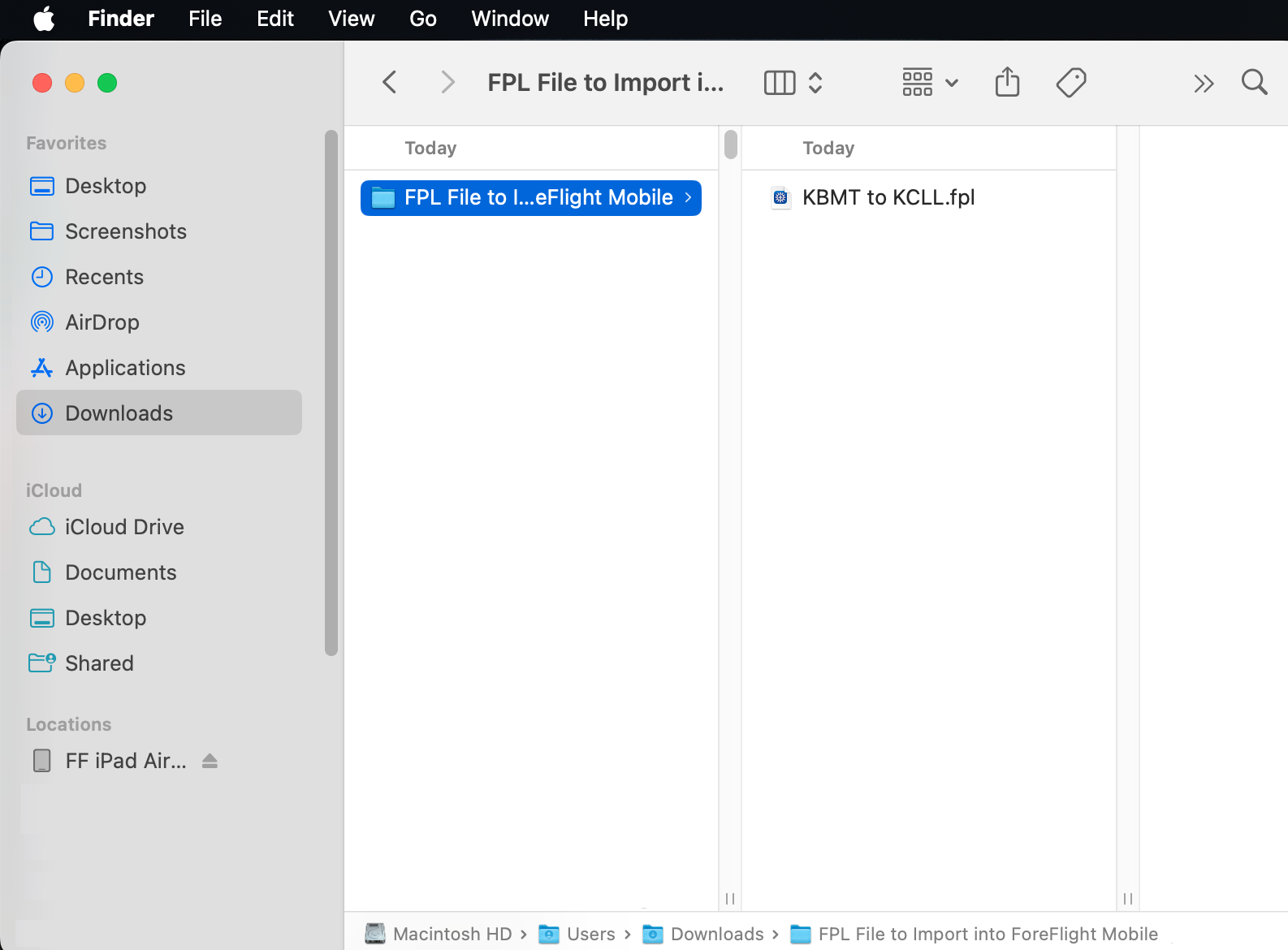Select the FPL File to I...eFlight Mobile folder
The height and width of the screenshot is (950, 1288).
click(531, 198)
